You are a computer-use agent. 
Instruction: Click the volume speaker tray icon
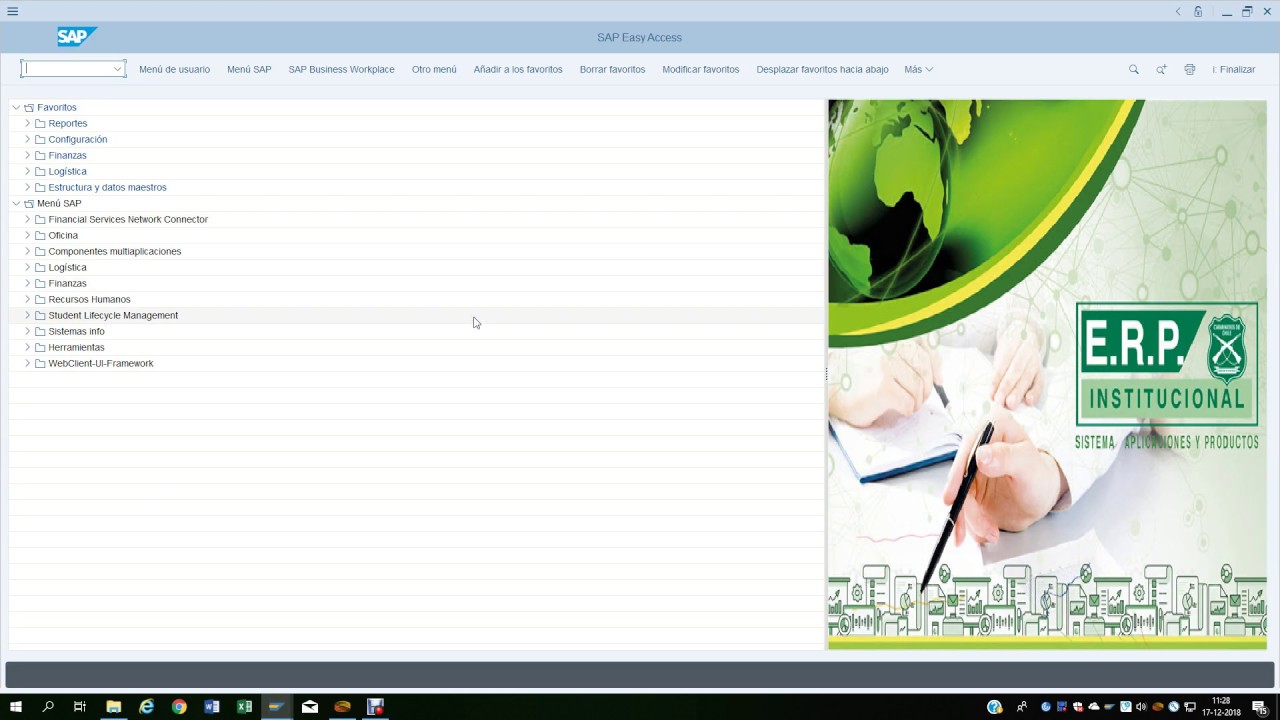point(1141,706)
